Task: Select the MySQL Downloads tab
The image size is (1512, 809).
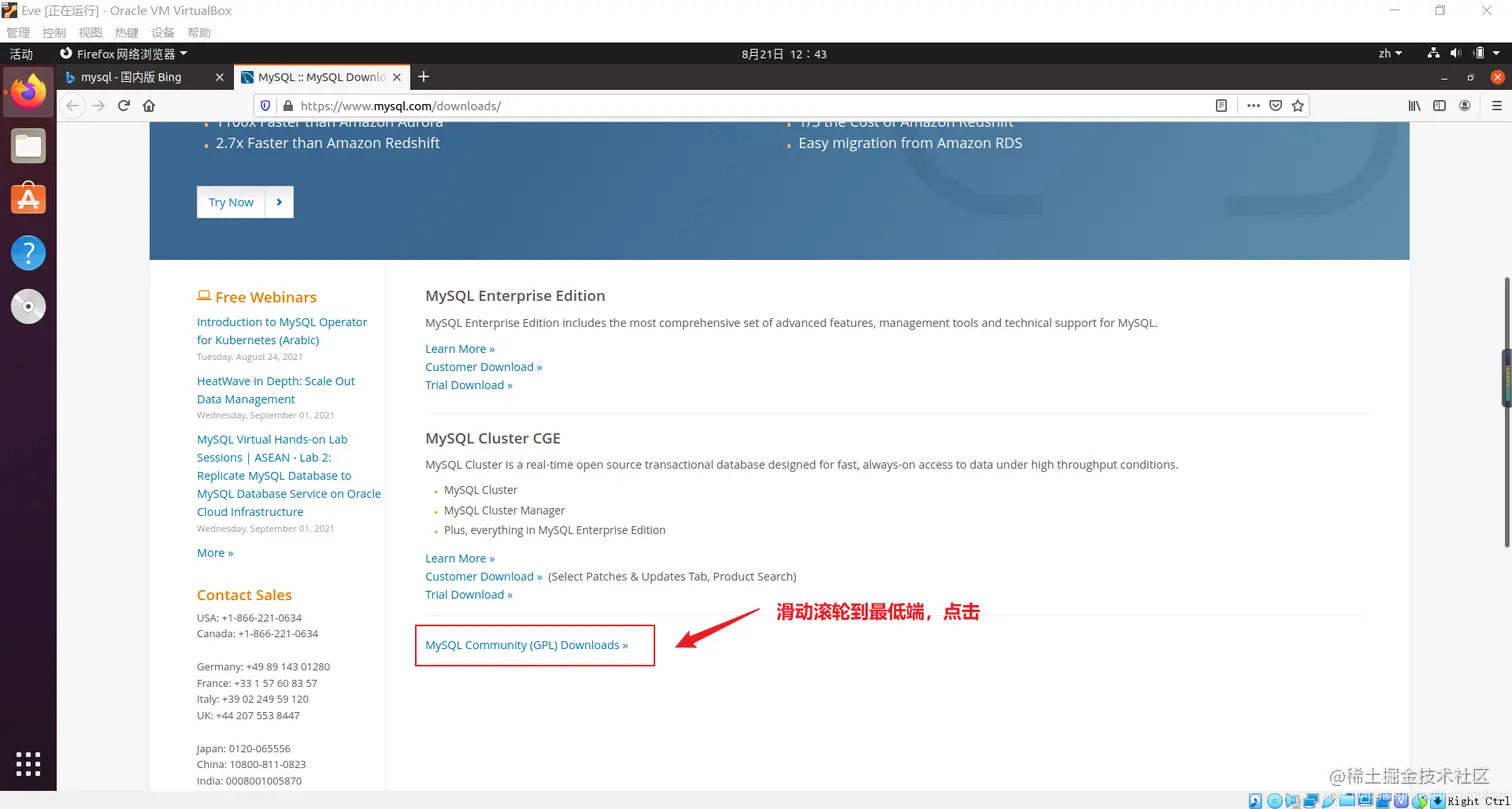Action: pyautogui.click(x=322, y=77)
